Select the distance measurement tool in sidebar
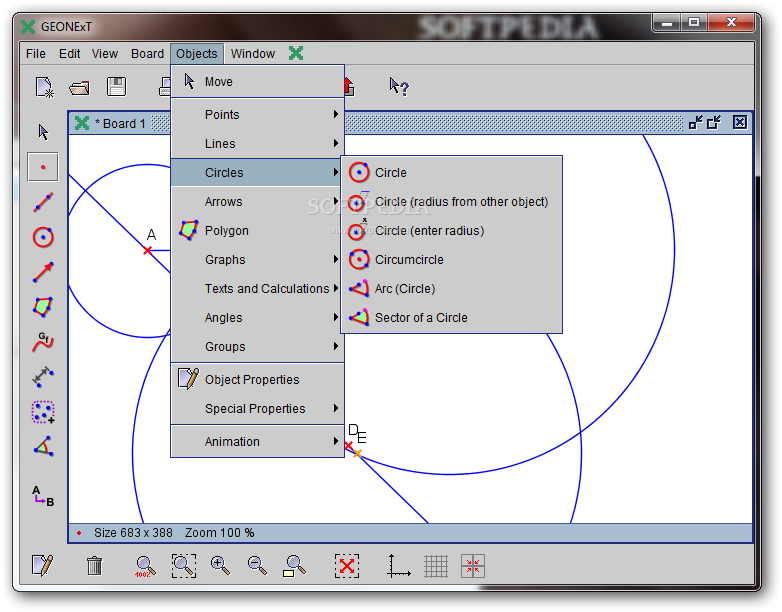This screenshot has height=612, width=782. [x=43, y=377]
